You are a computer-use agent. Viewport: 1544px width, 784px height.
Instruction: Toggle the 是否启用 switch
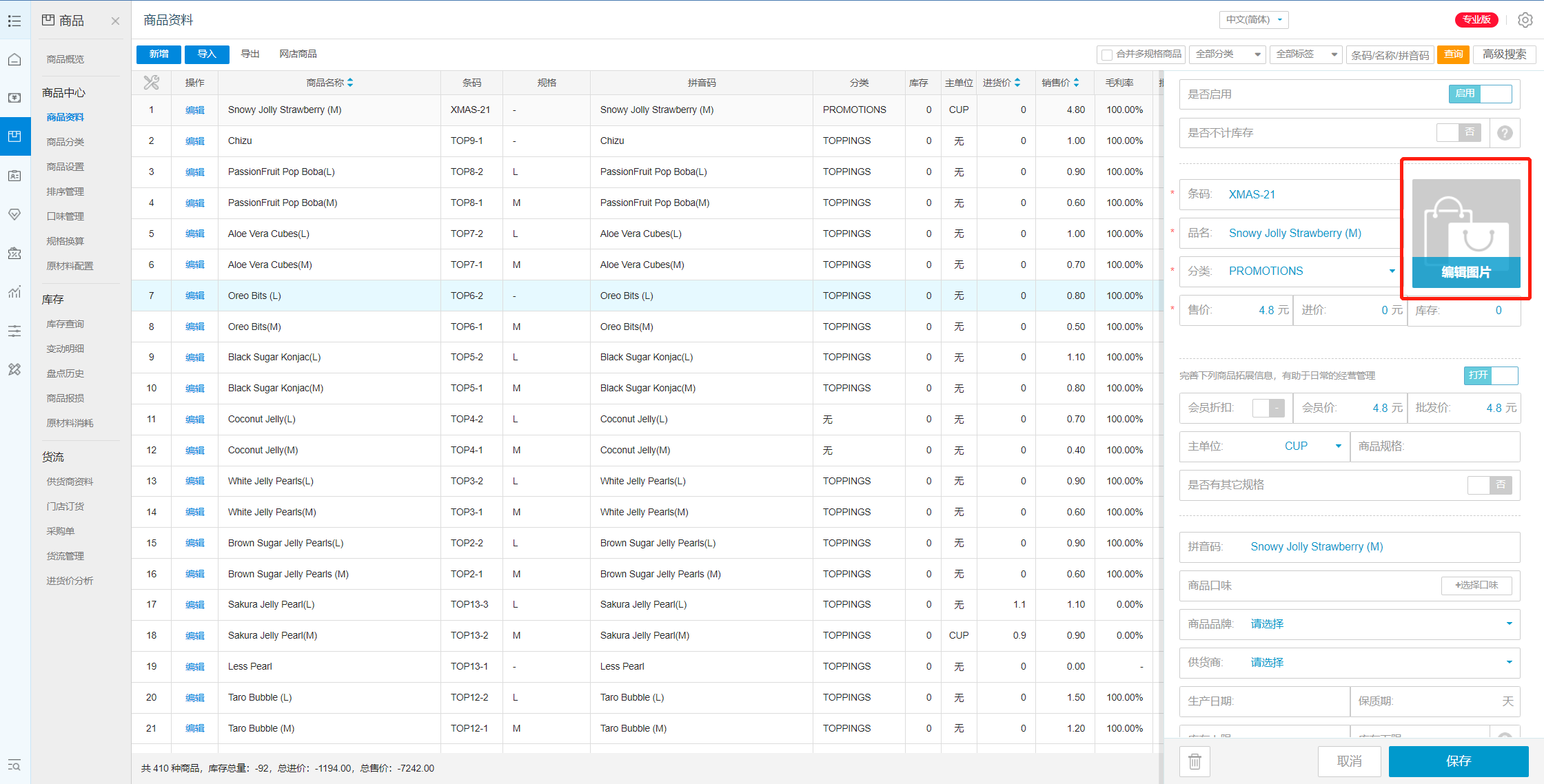pos(1480,94)
